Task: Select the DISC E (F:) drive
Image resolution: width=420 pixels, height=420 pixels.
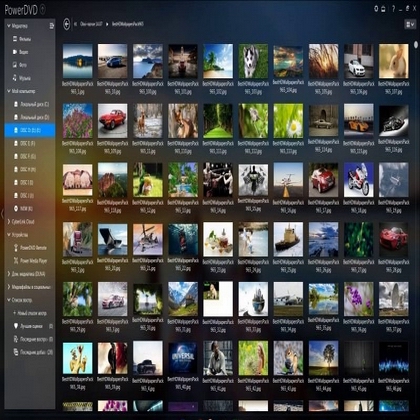Action: pos(30,143)
